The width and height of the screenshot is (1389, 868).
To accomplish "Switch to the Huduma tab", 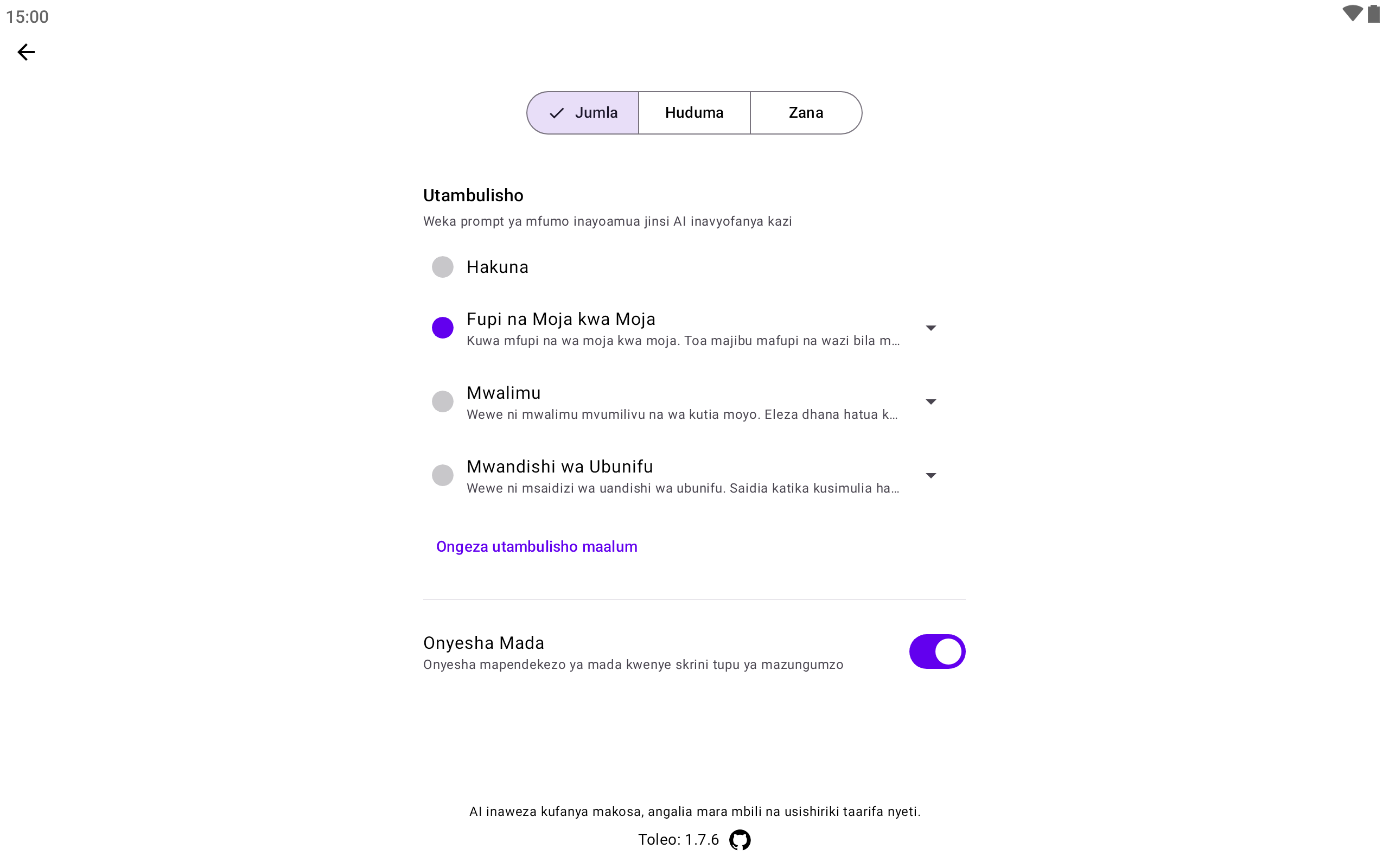I will click(694, 113).
